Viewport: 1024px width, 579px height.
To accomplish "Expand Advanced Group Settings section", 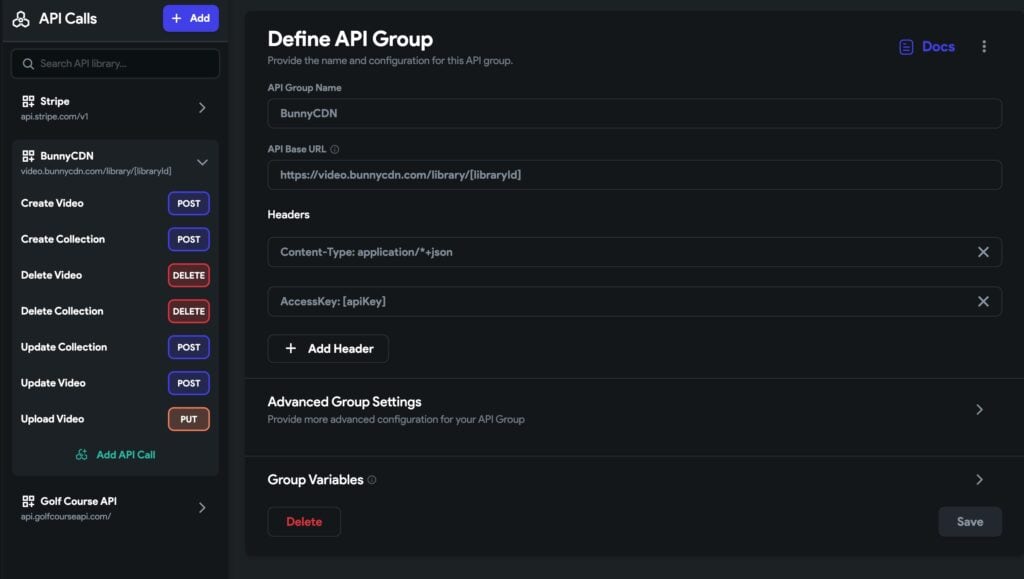I will 979,409.
